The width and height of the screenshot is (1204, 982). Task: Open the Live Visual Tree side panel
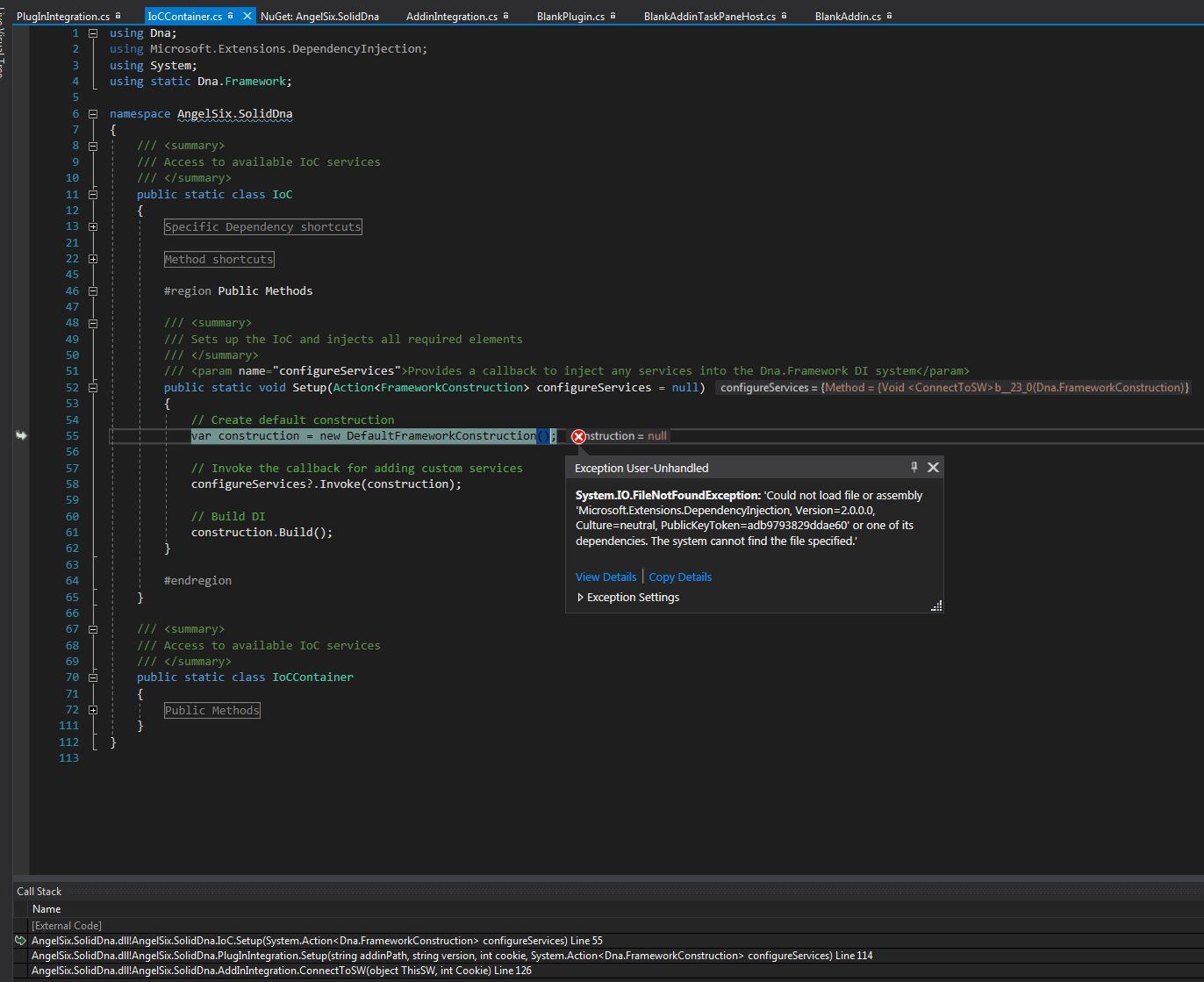click(x=6, y=53)
